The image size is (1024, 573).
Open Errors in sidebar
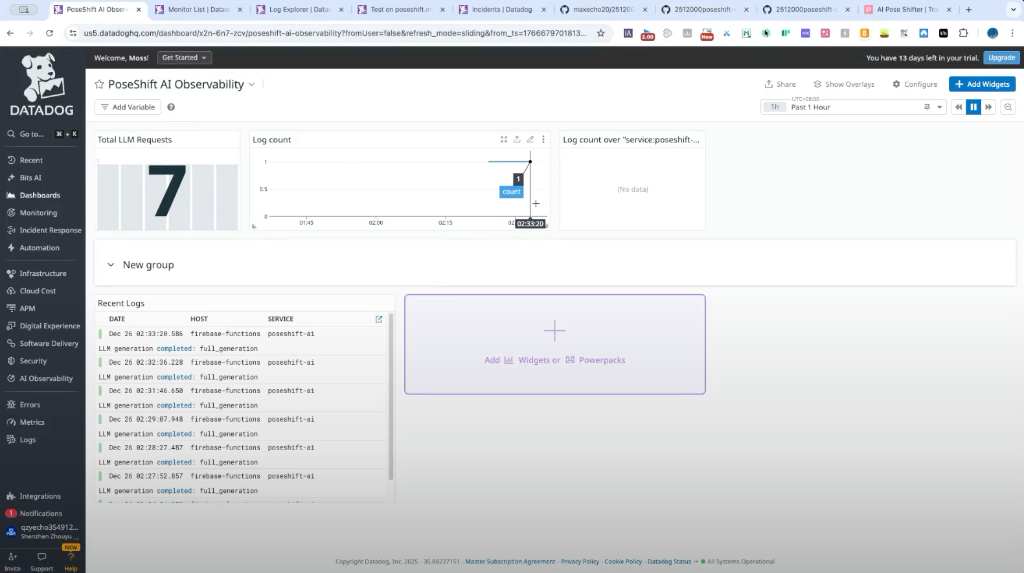[x=29, y=405]
